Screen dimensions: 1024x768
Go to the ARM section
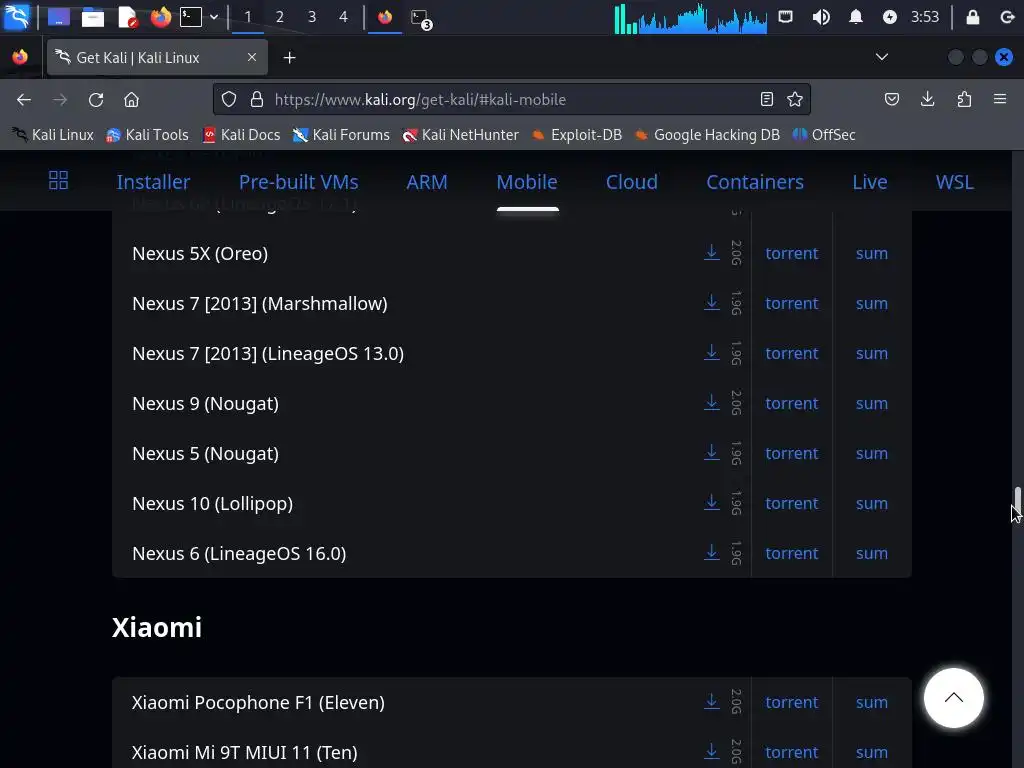(427, 182)
